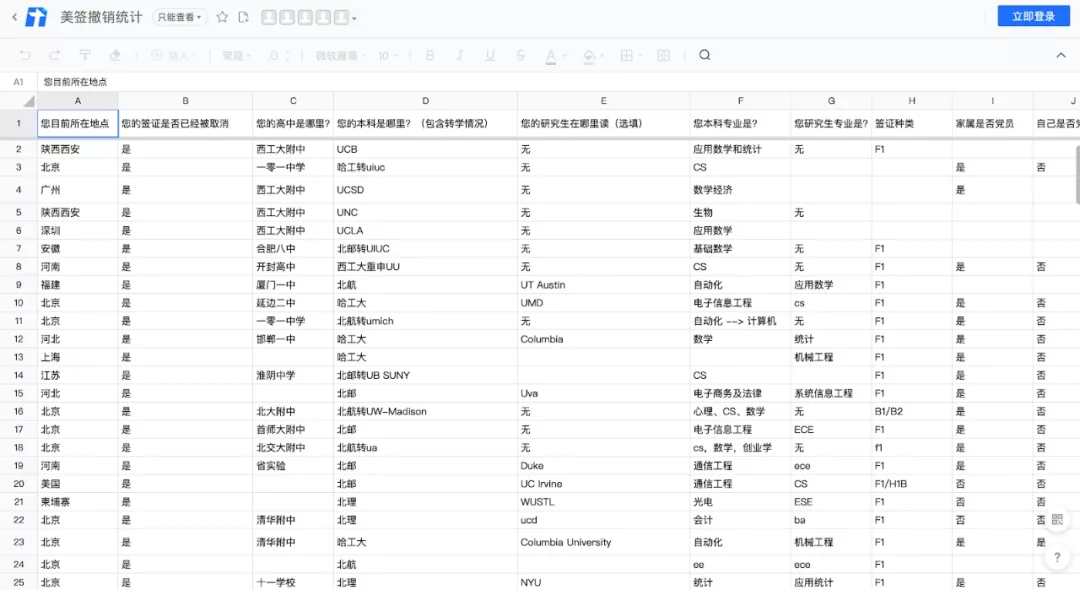Click the cell containing 厦门一中
The image size is (1080, 590).
tap(293, 284)
